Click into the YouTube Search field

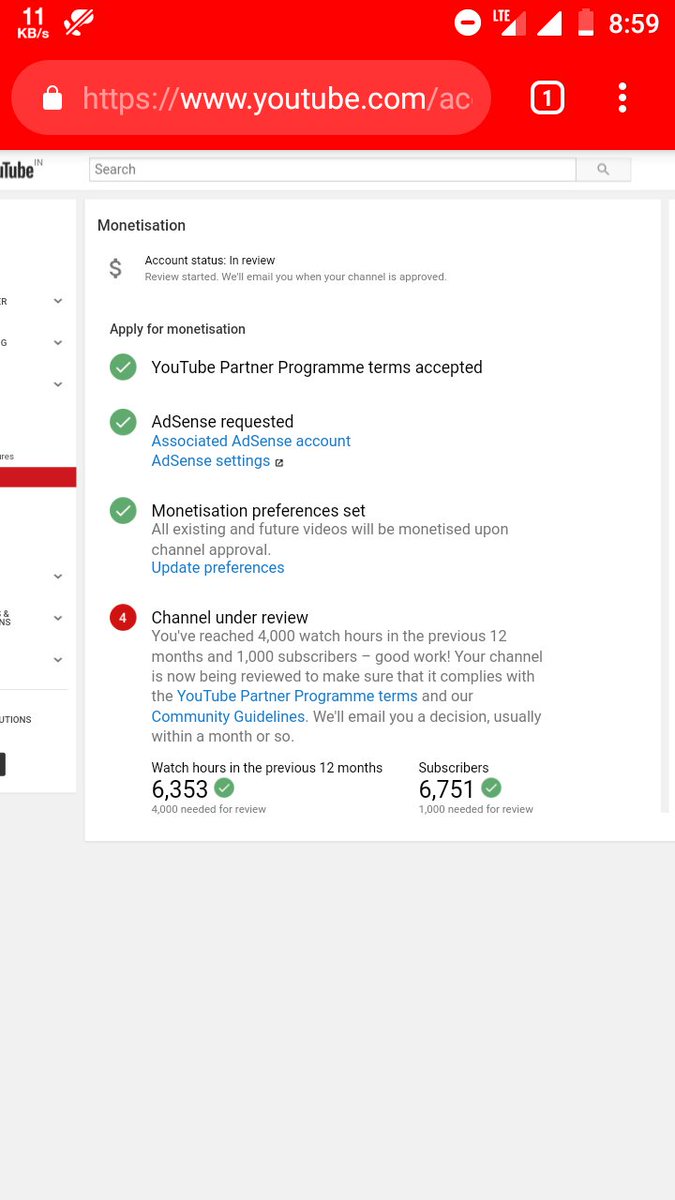333,170
